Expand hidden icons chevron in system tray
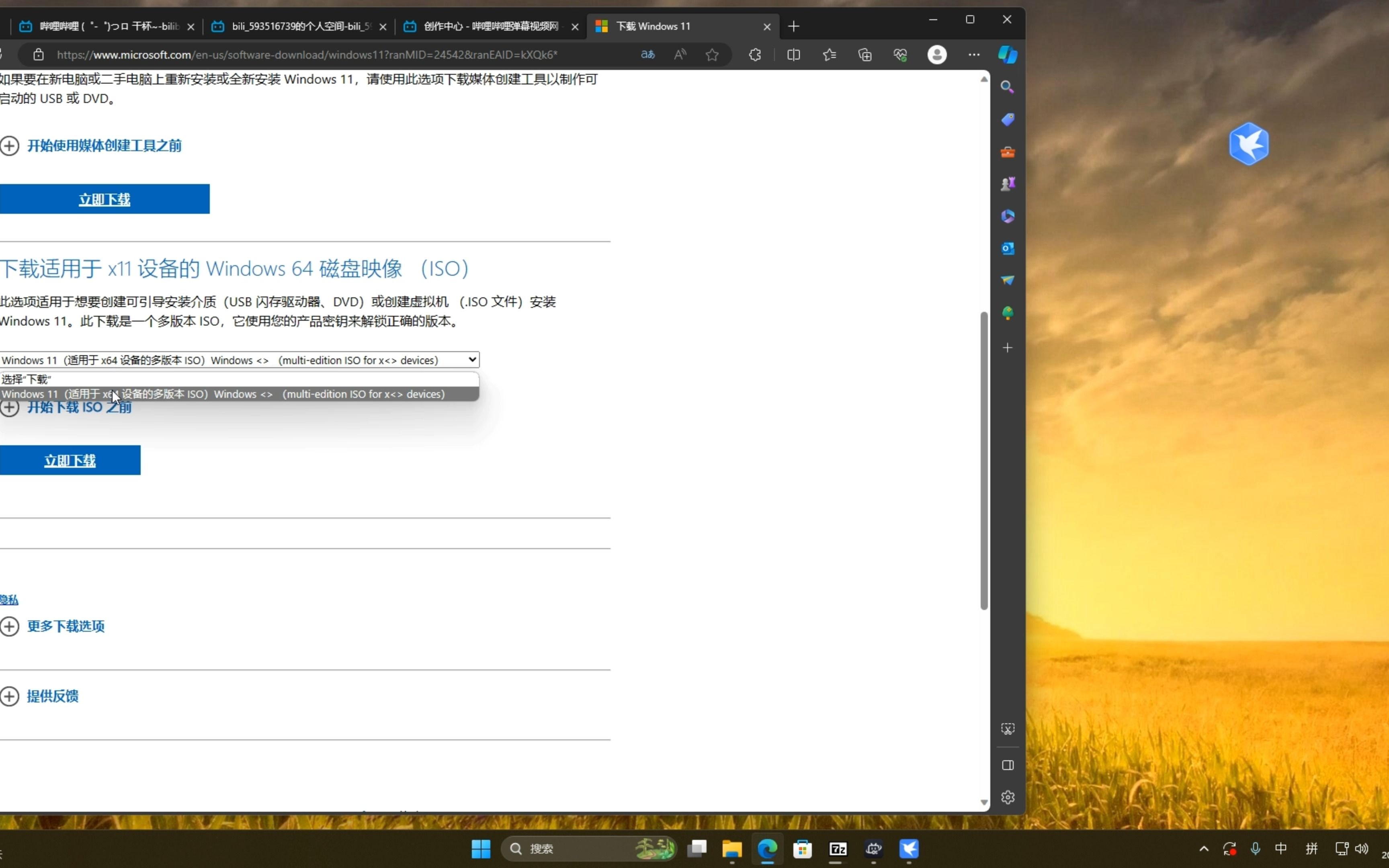The width and height of the screenshot is (1389, 868). point(1204,849)
